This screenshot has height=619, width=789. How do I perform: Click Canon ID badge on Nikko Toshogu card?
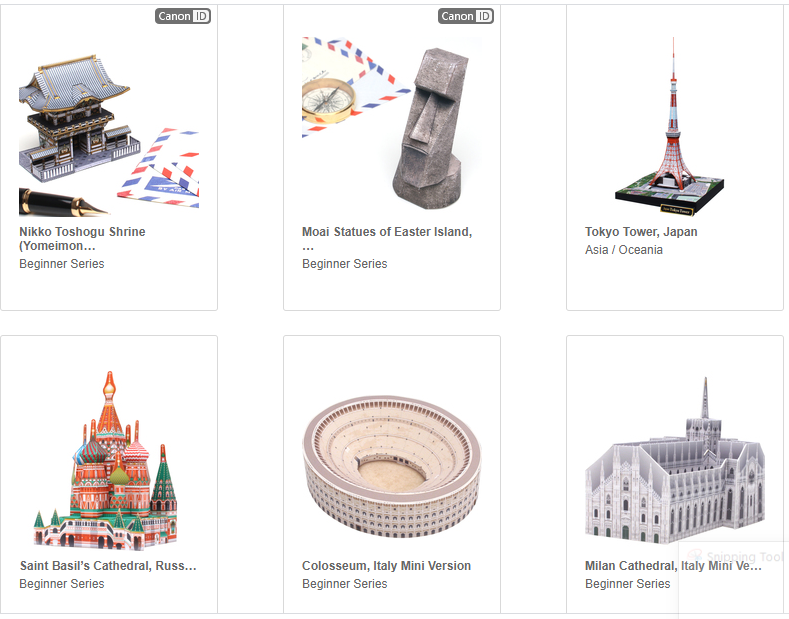point(183,16)
